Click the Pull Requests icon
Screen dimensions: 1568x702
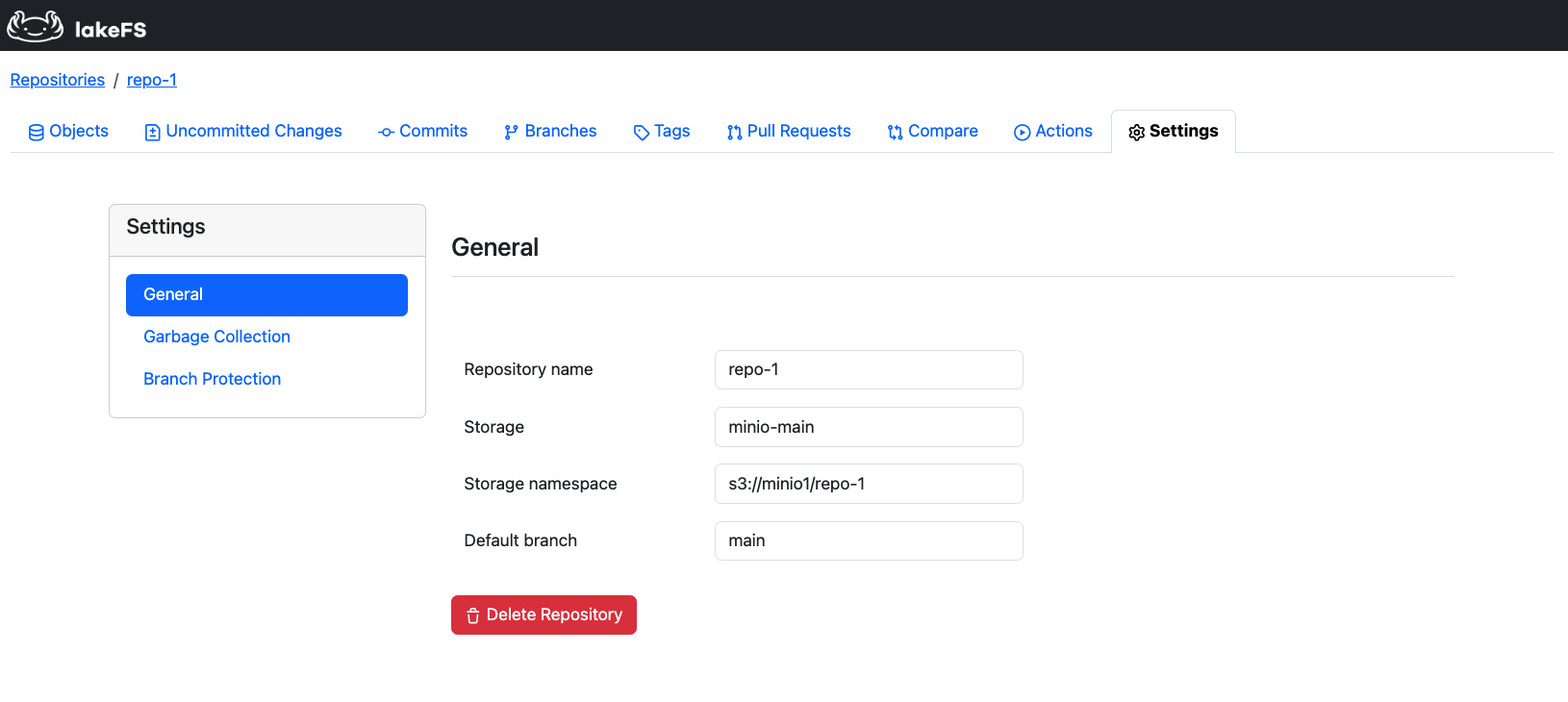(x=734, y=133)
